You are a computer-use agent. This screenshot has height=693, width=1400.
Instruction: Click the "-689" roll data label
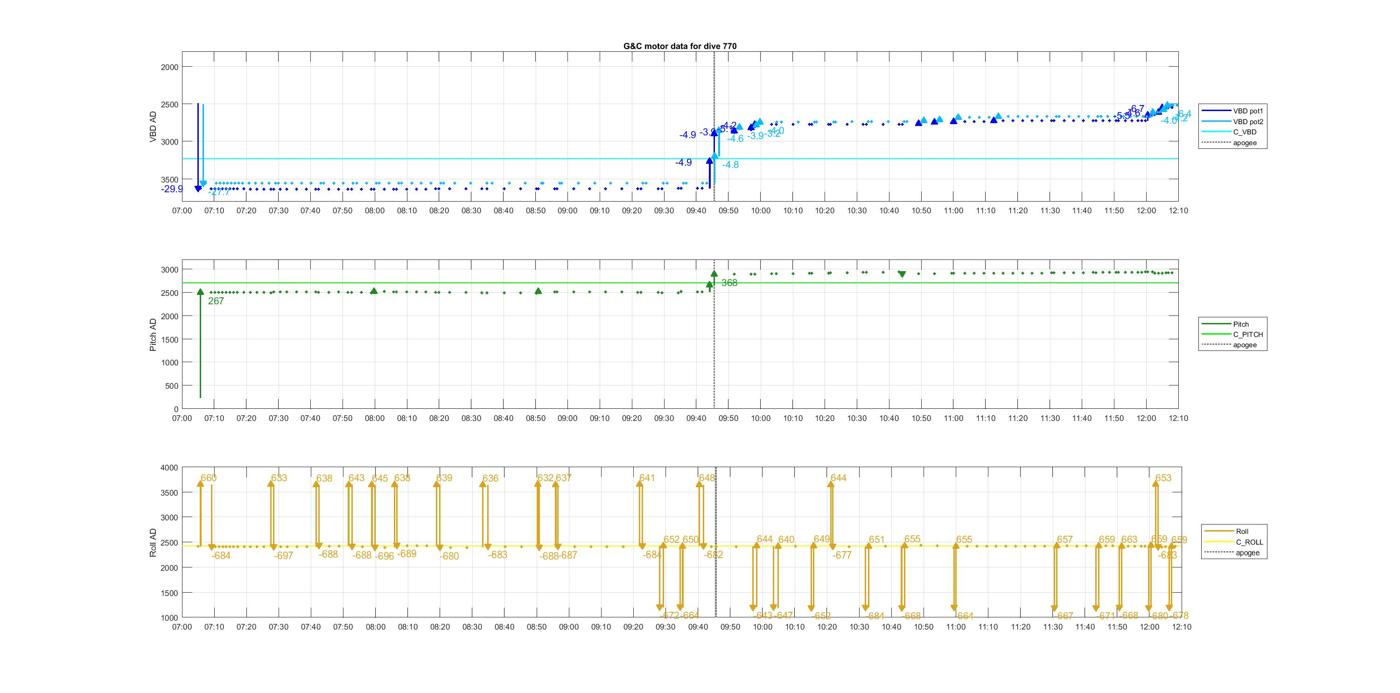click(x=407, y=554)
